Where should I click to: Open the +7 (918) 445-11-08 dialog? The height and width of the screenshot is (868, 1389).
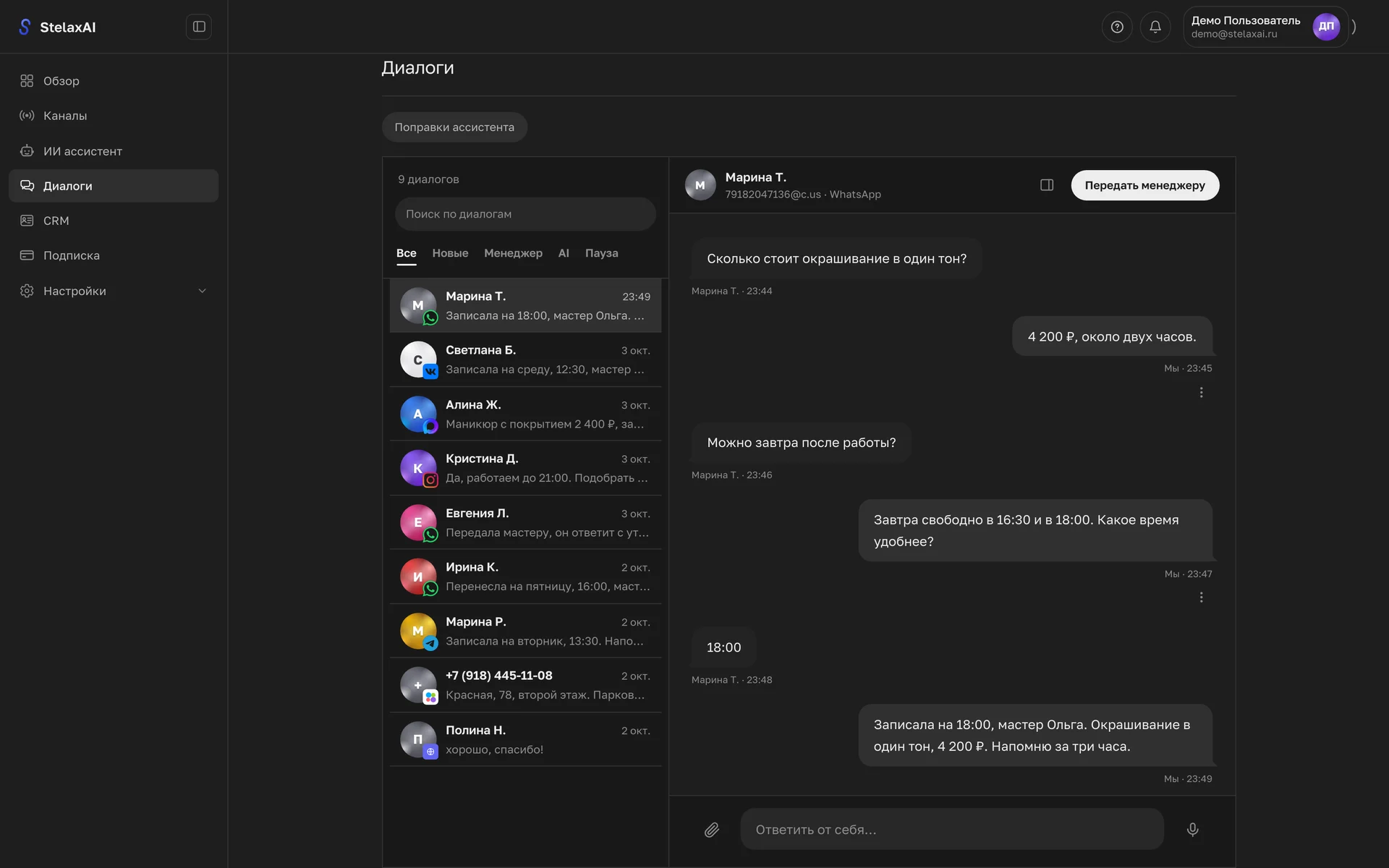(525, 685)
